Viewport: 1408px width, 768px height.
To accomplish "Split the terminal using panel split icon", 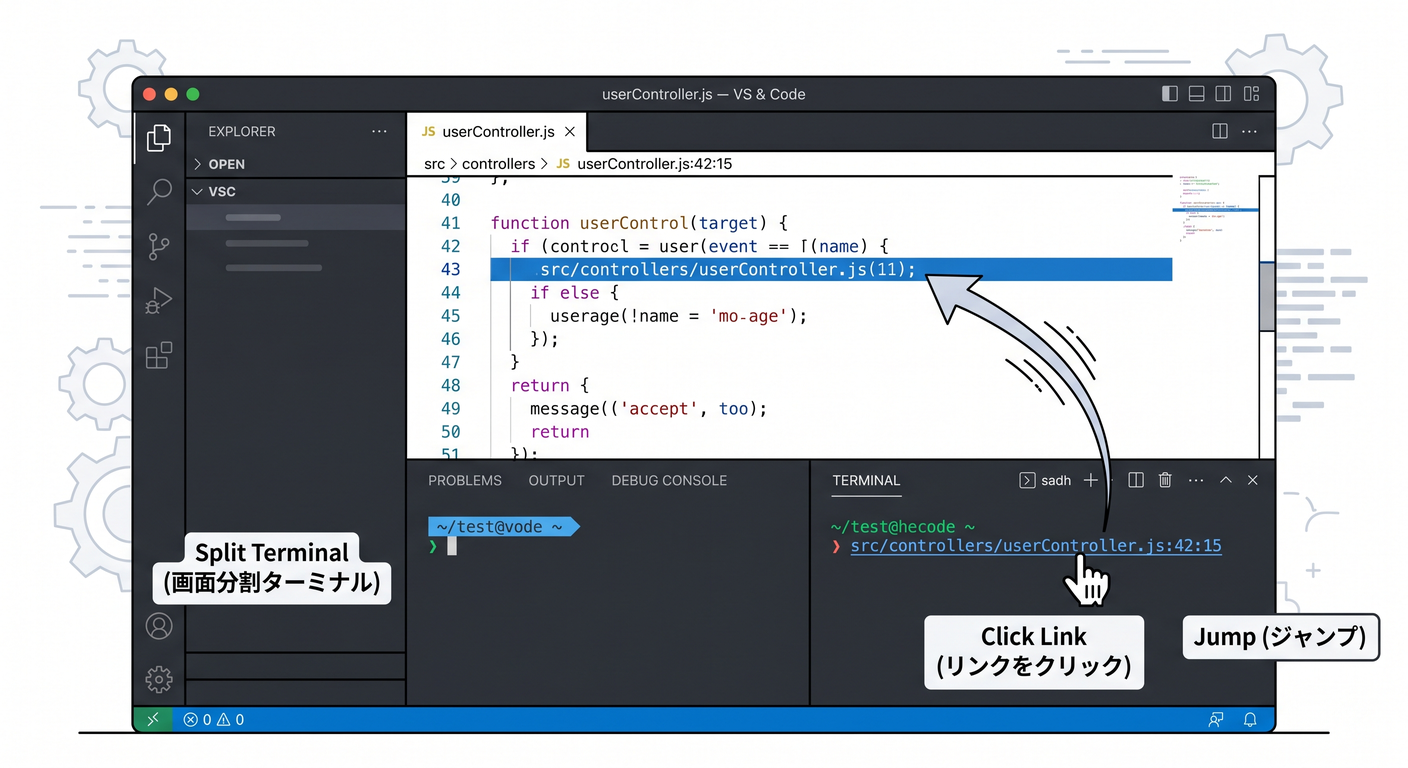I will click(x=1136, y=480).
